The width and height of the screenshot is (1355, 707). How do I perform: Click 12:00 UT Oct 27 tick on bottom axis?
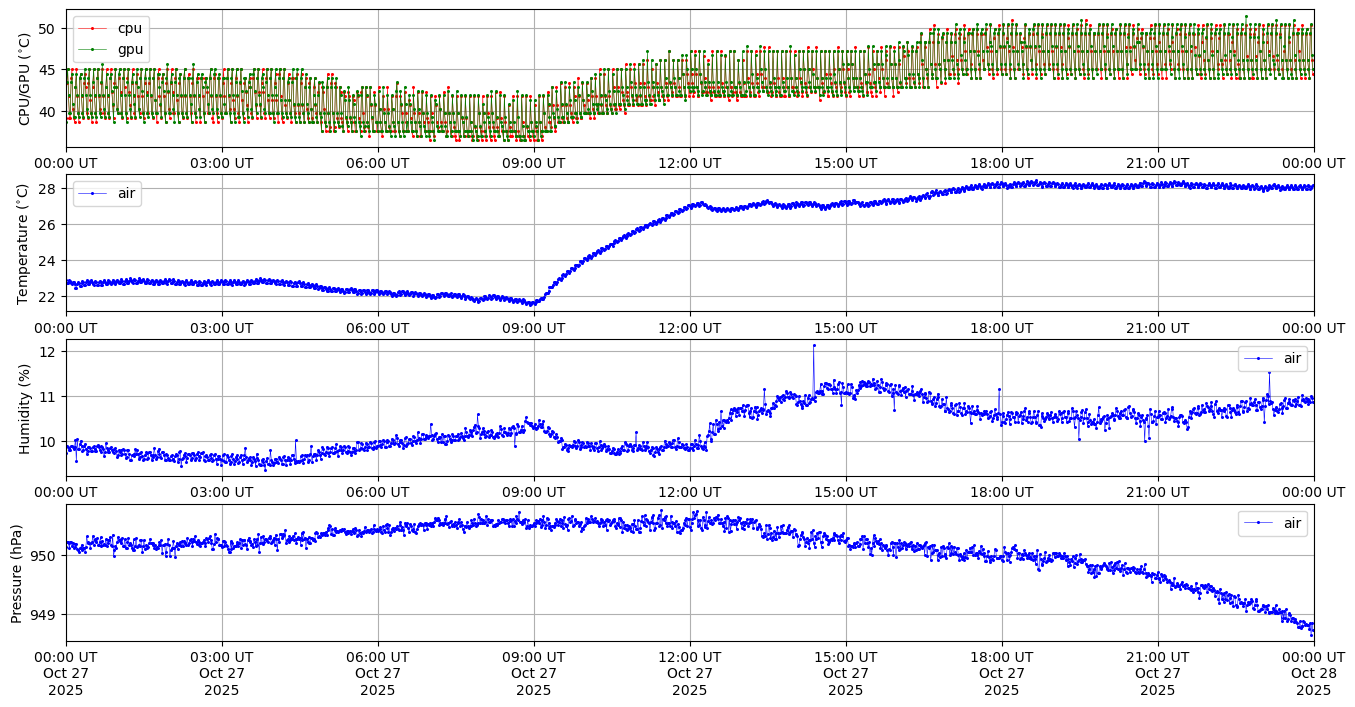690,673
